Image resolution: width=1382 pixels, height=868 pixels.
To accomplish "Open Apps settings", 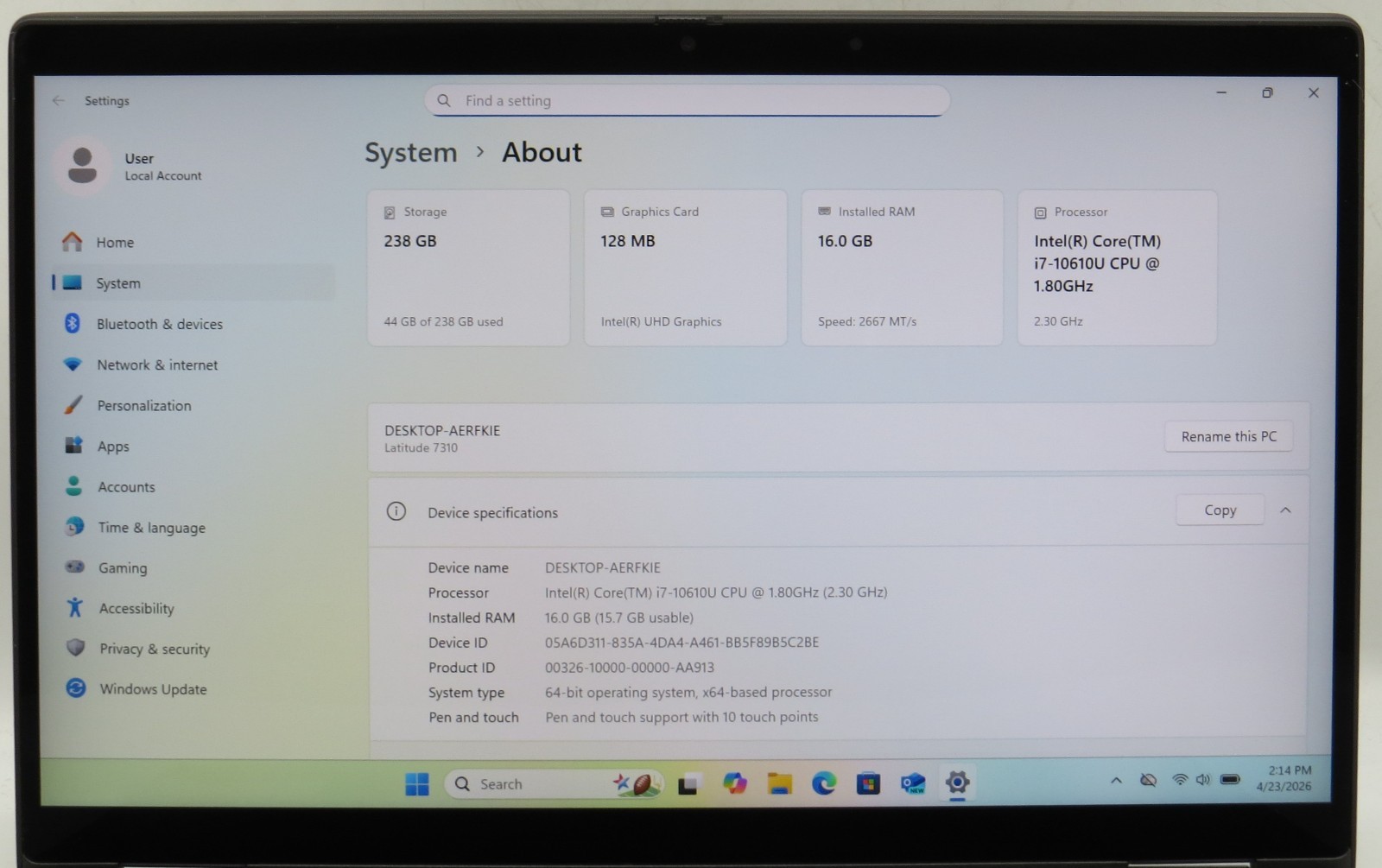I will click(x=194, y=446).
